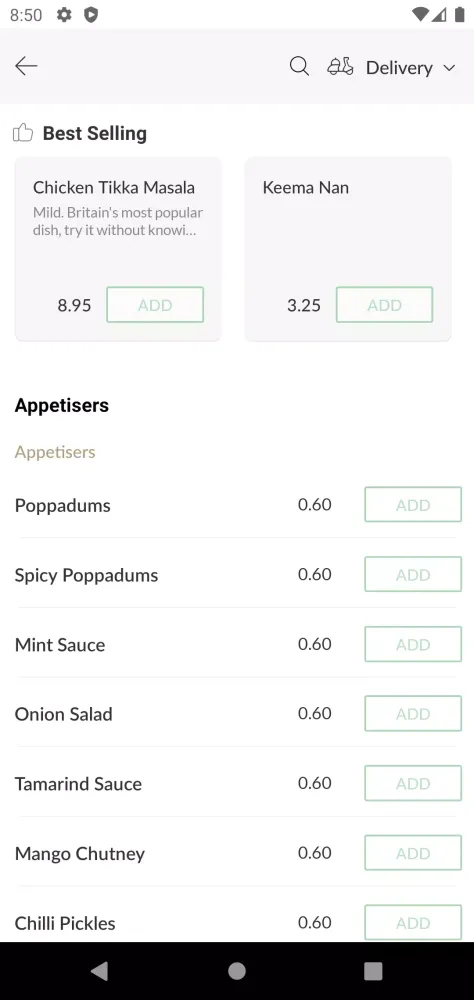Viewport: 474px width, 1000px height.
Task: Tap the settings gear in status bar
Action: pyautogui.click(x=64, y=15)
